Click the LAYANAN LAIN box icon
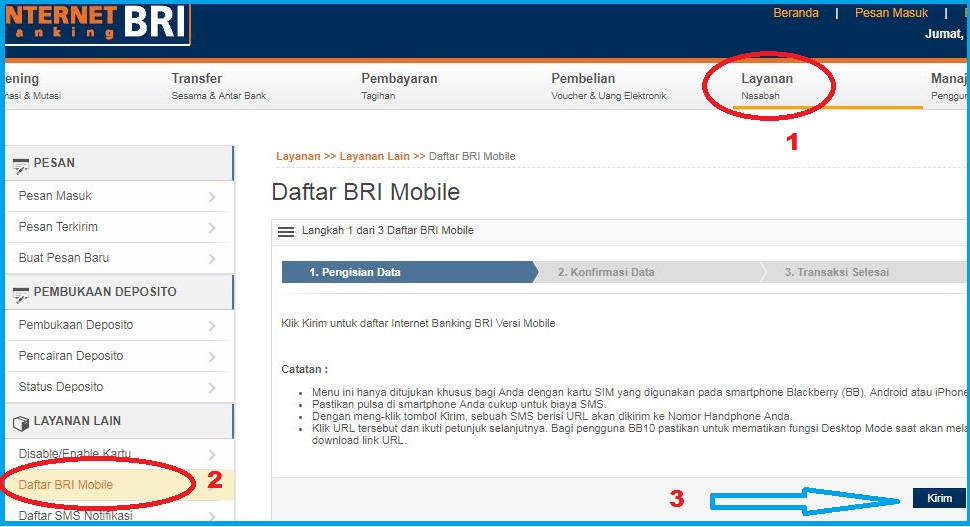970x527 pixels. pos(20,423)
